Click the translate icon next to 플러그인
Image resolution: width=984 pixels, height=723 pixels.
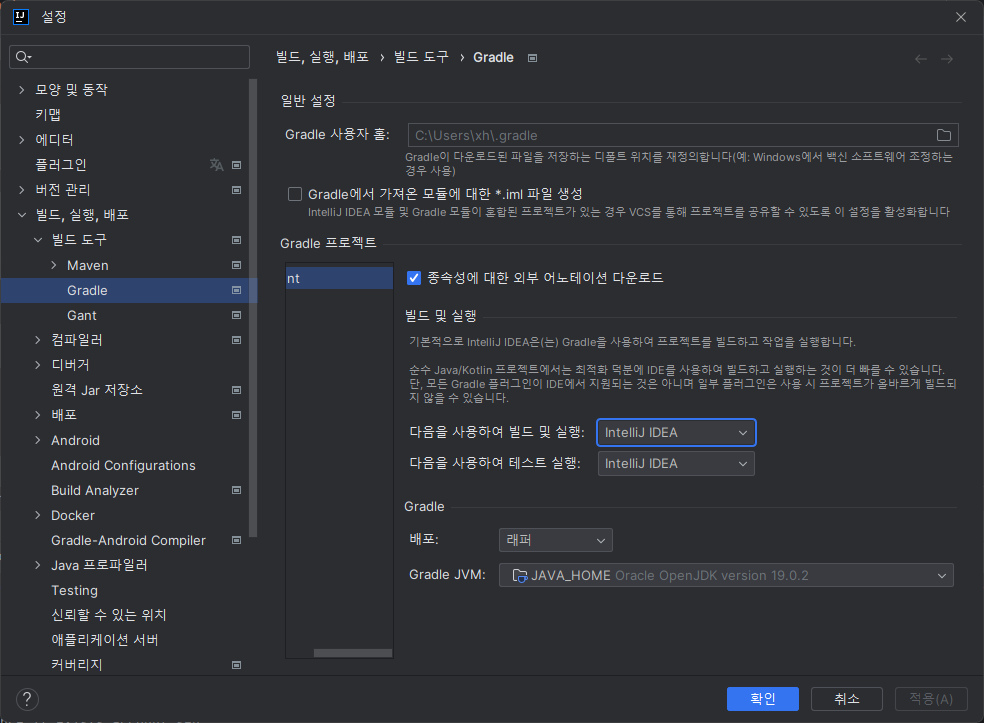tap(217, 164)
